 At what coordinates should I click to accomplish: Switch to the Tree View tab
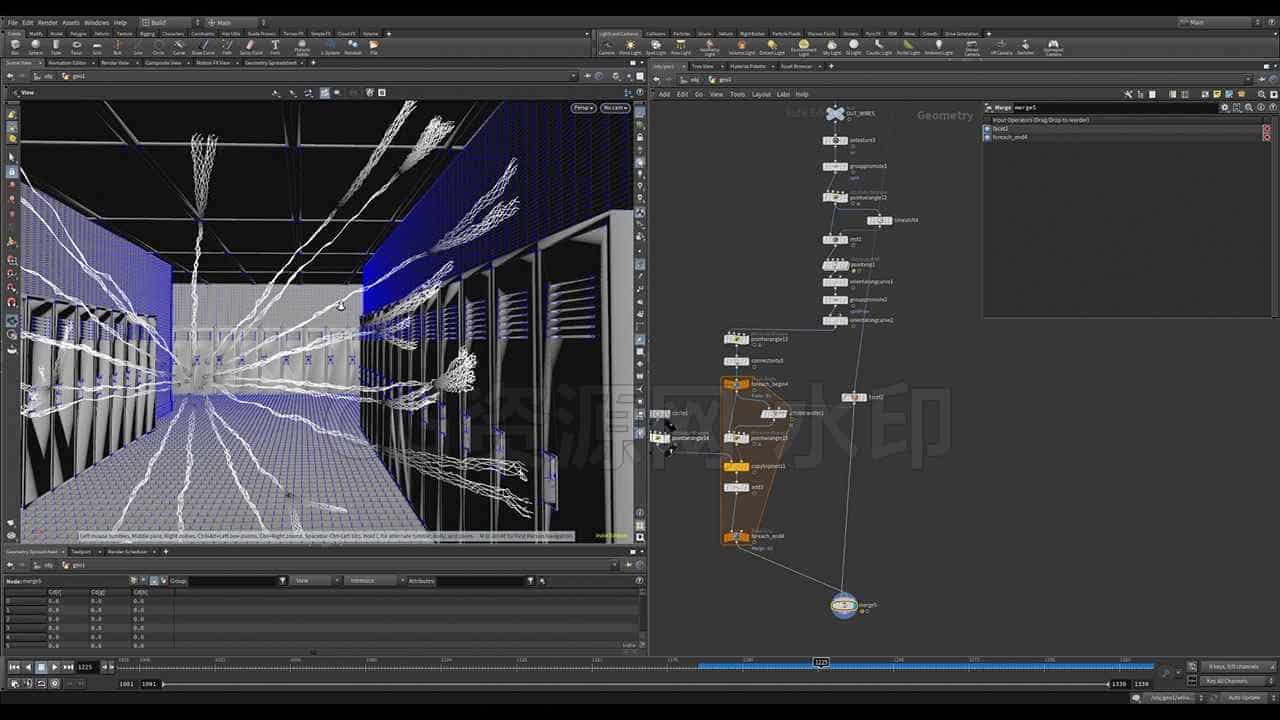pos(704,66)
